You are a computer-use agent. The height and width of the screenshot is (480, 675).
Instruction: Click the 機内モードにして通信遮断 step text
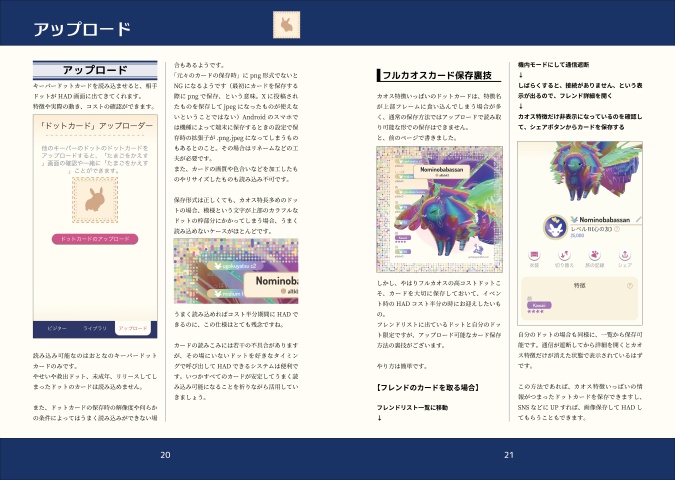pyautogui.click(x=554, y=65)
